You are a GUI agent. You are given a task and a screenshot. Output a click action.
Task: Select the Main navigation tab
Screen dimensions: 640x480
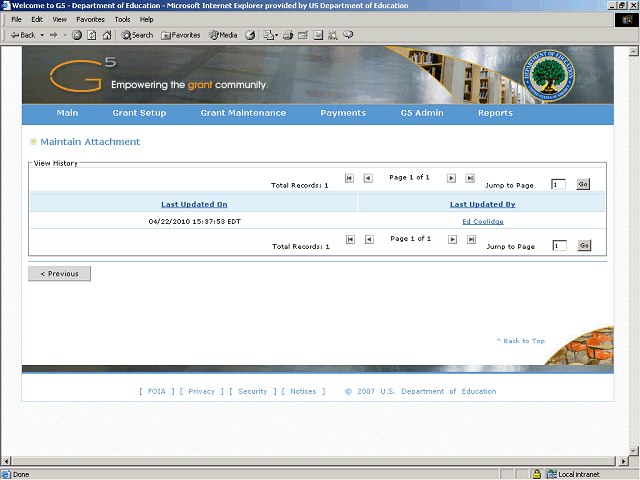point(67,113)
